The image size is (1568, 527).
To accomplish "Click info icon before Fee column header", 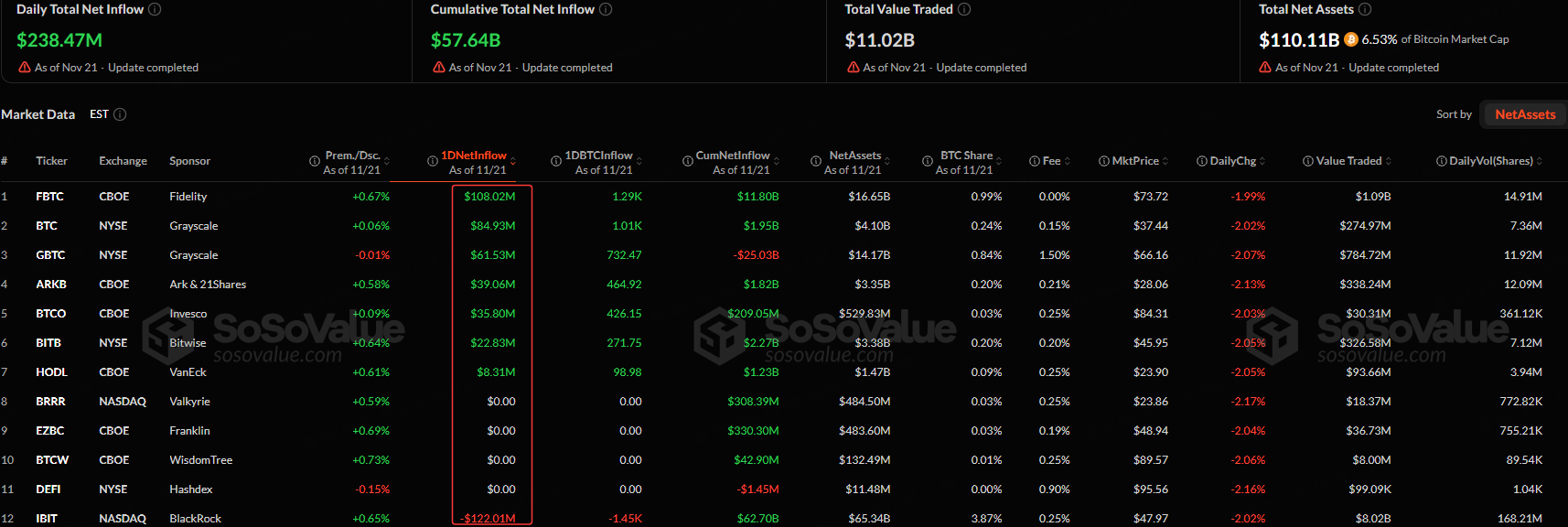I will pyautogui.click(x=1035, y=161).
